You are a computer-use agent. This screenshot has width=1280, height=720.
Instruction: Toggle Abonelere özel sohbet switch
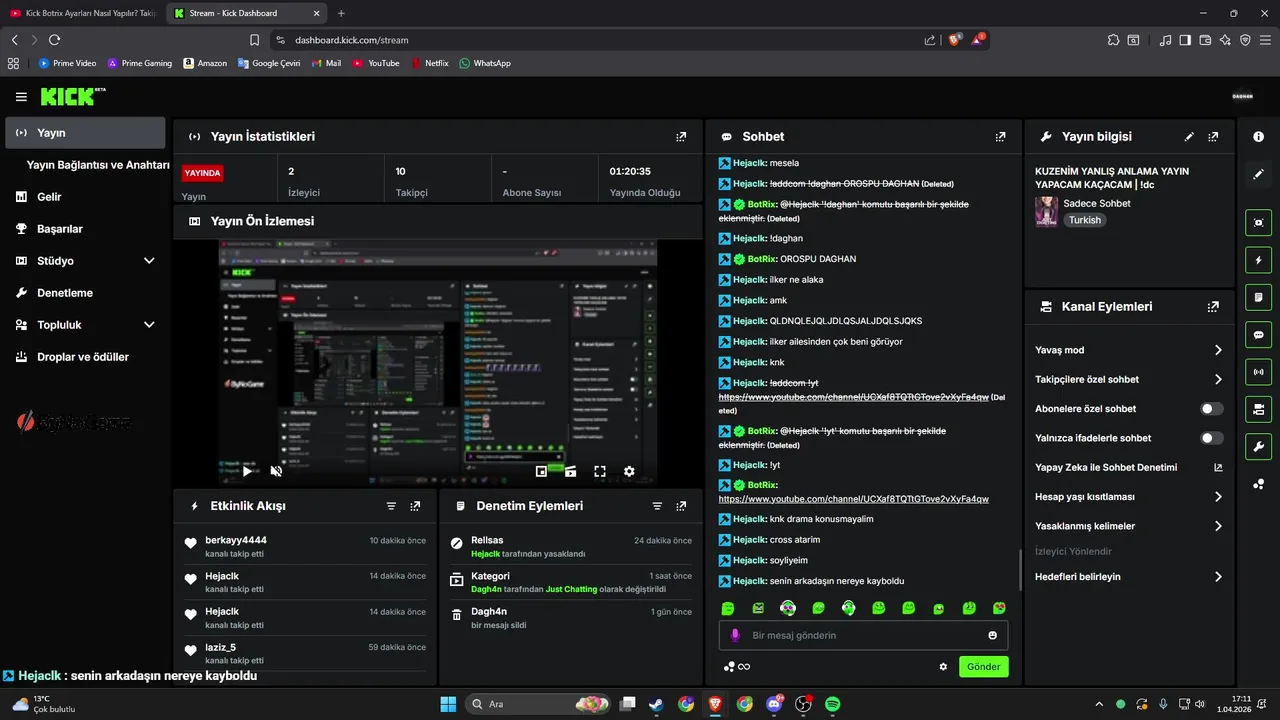[1211, 409]
